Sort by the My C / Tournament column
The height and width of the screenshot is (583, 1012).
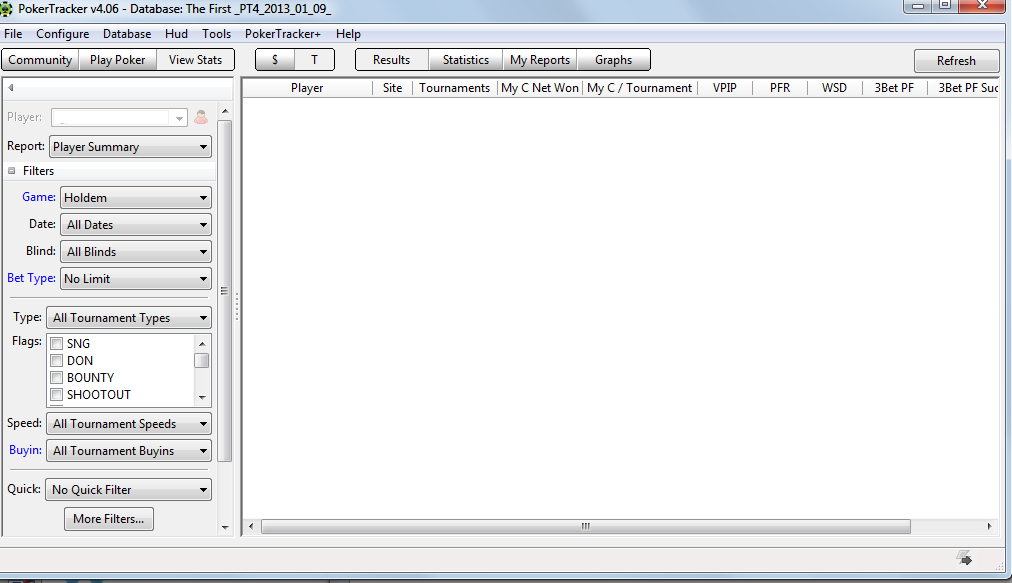tap(640, 88)
